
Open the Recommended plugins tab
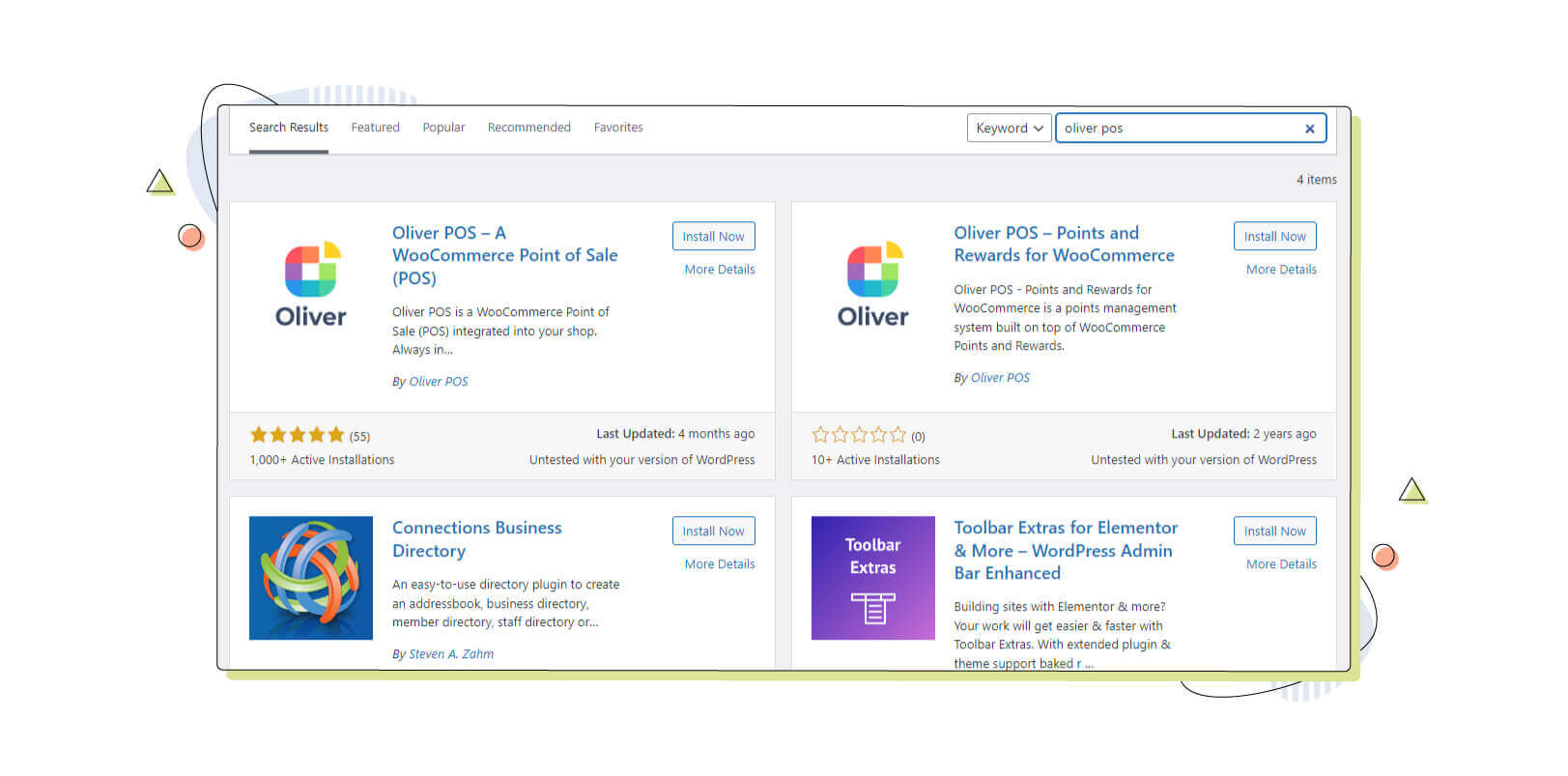click(528, 128)
